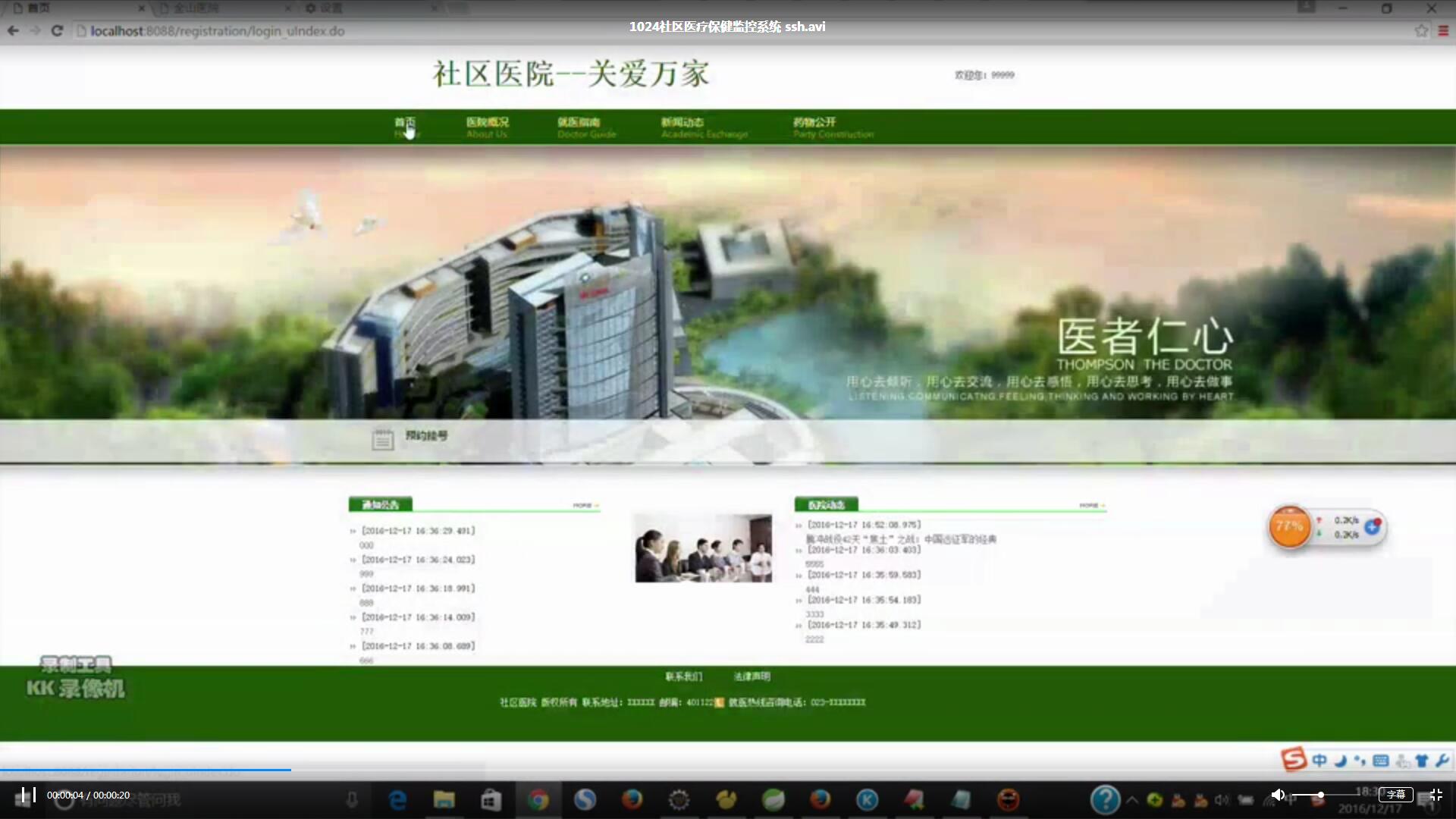Exit fullscreen with the shrink icon
The image size is (1456, 819).
click(x=1436, y=795)
